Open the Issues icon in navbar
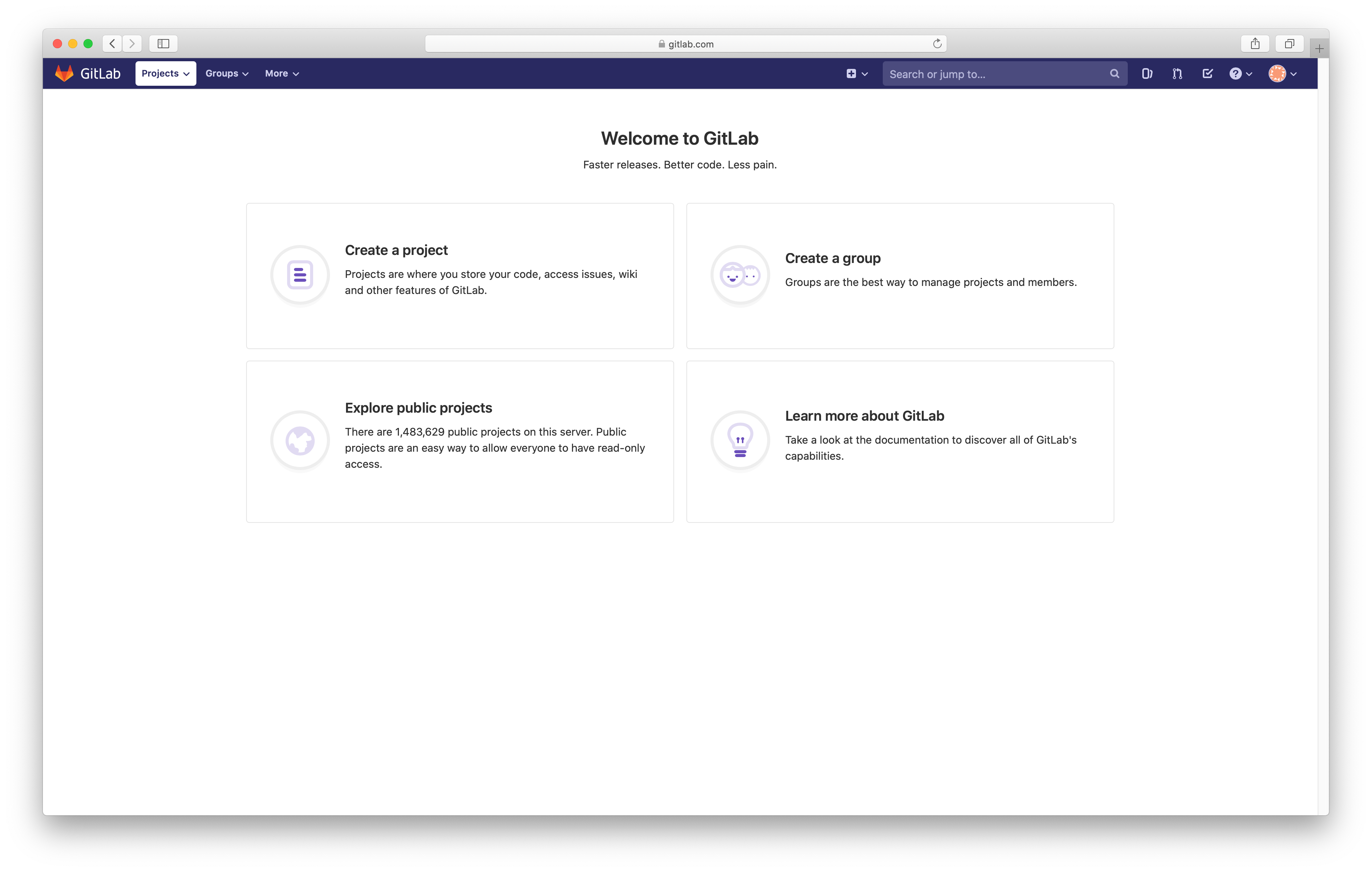 coord(1147,73)
